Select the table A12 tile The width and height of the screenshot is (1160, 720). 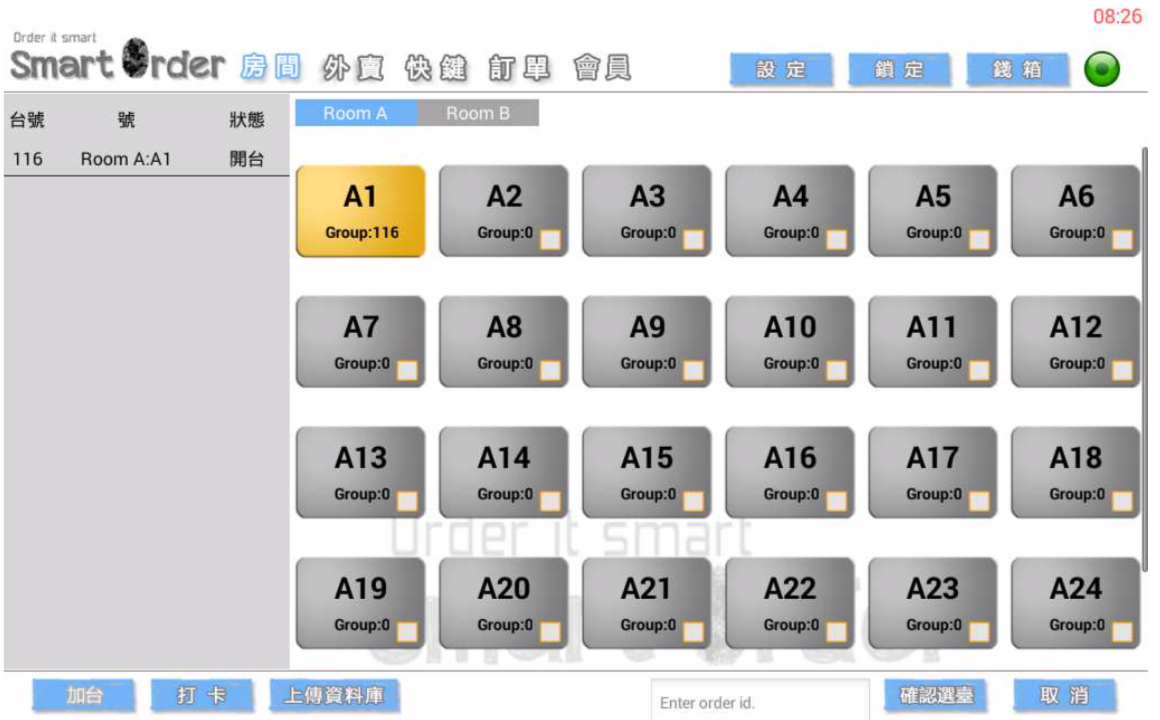coord(1076,342)
